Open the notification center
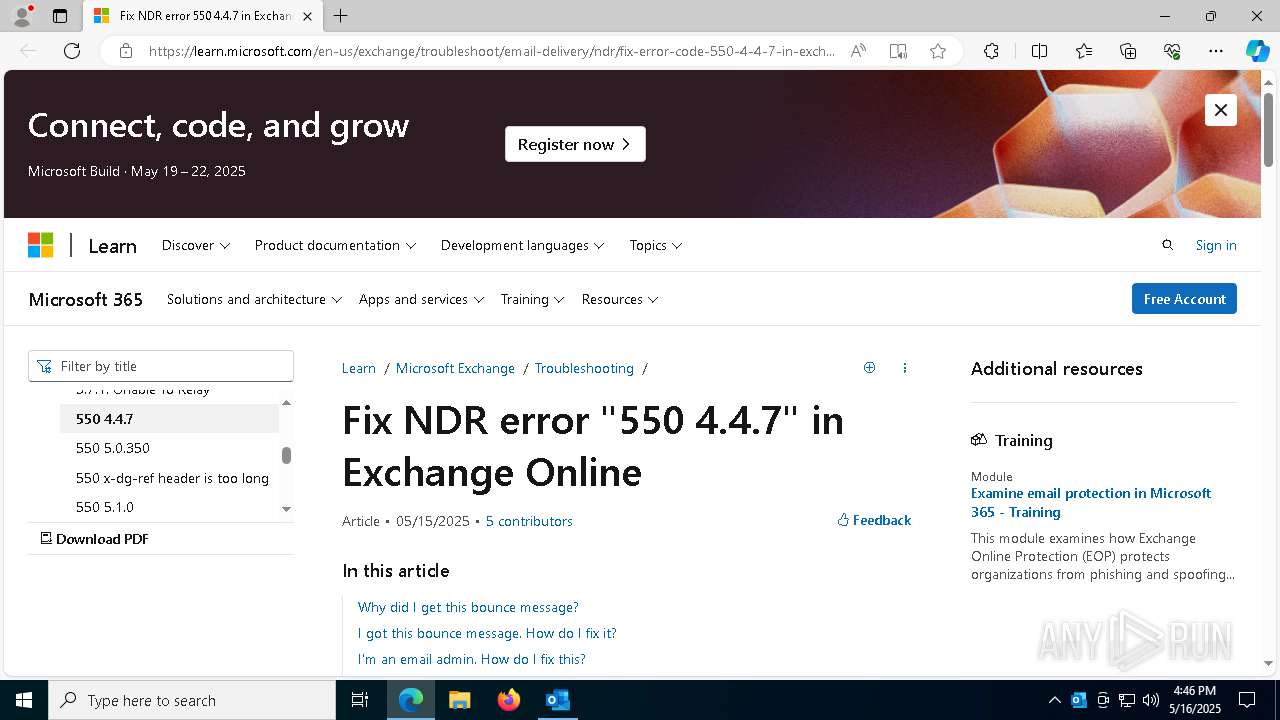The height and width of the screenshot is (720, 1280). (x=1247, y=700)
